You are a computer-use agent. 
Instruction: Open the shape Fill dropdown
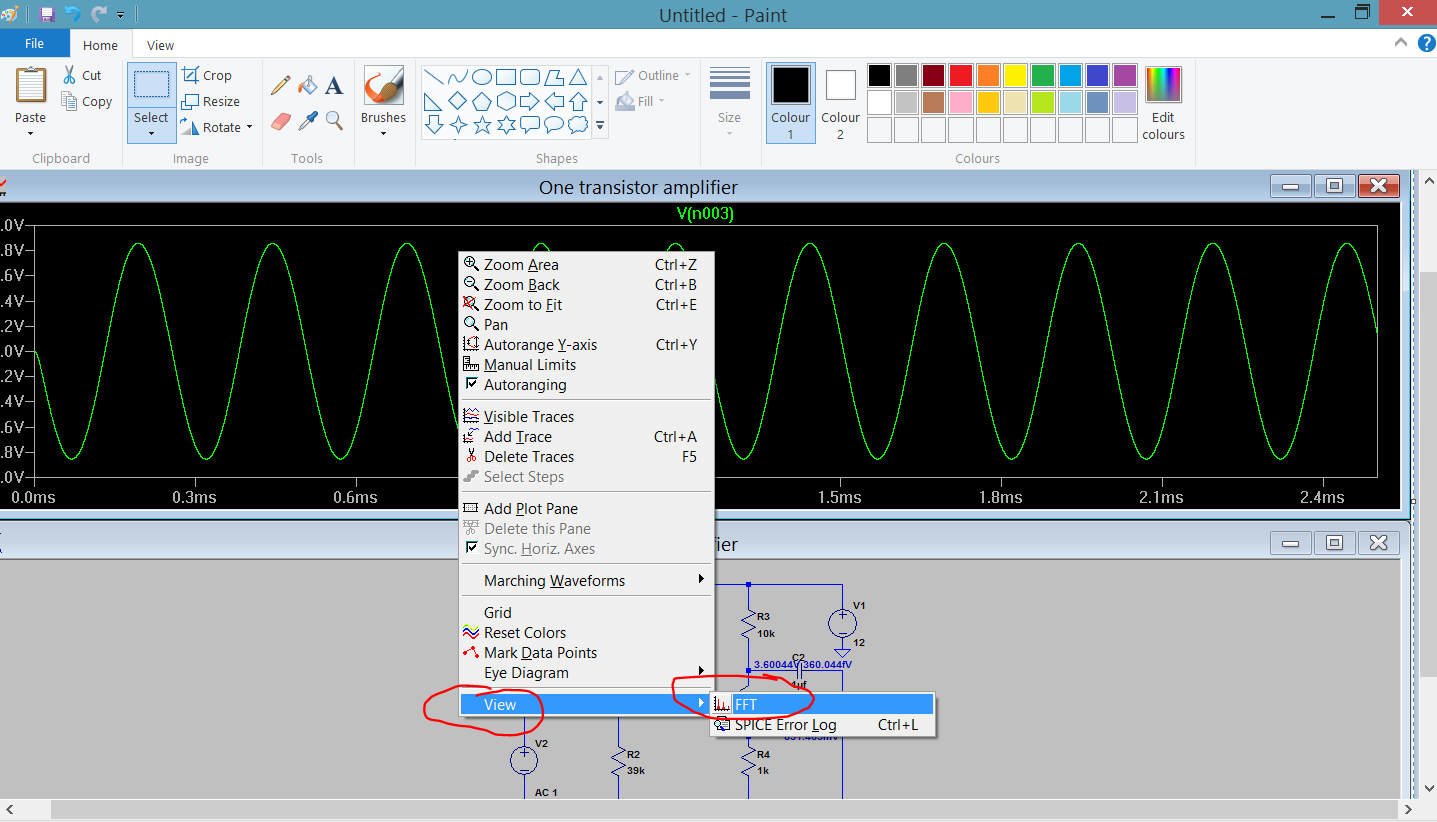click(x=640, y=101)
